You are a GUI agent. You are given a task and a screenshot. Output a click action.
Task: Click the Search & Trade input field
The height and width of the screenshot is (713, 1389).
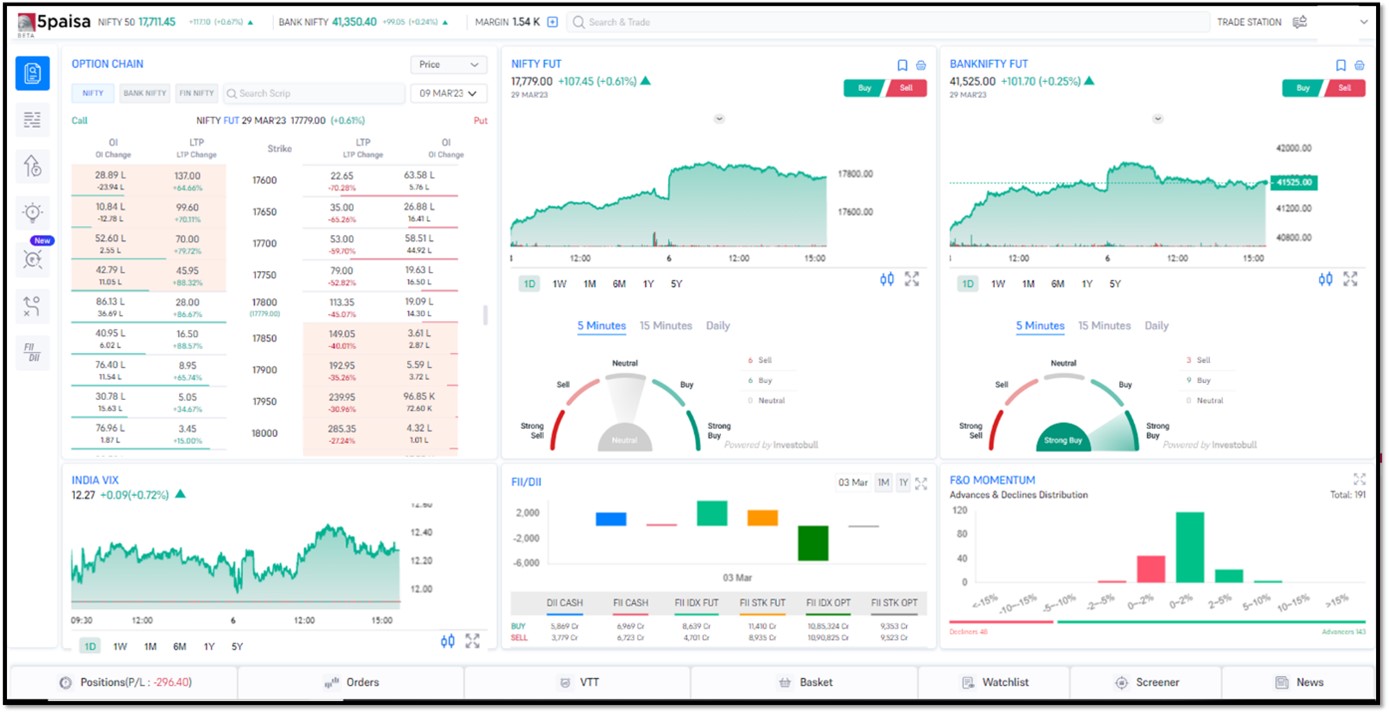coord(888,21)
